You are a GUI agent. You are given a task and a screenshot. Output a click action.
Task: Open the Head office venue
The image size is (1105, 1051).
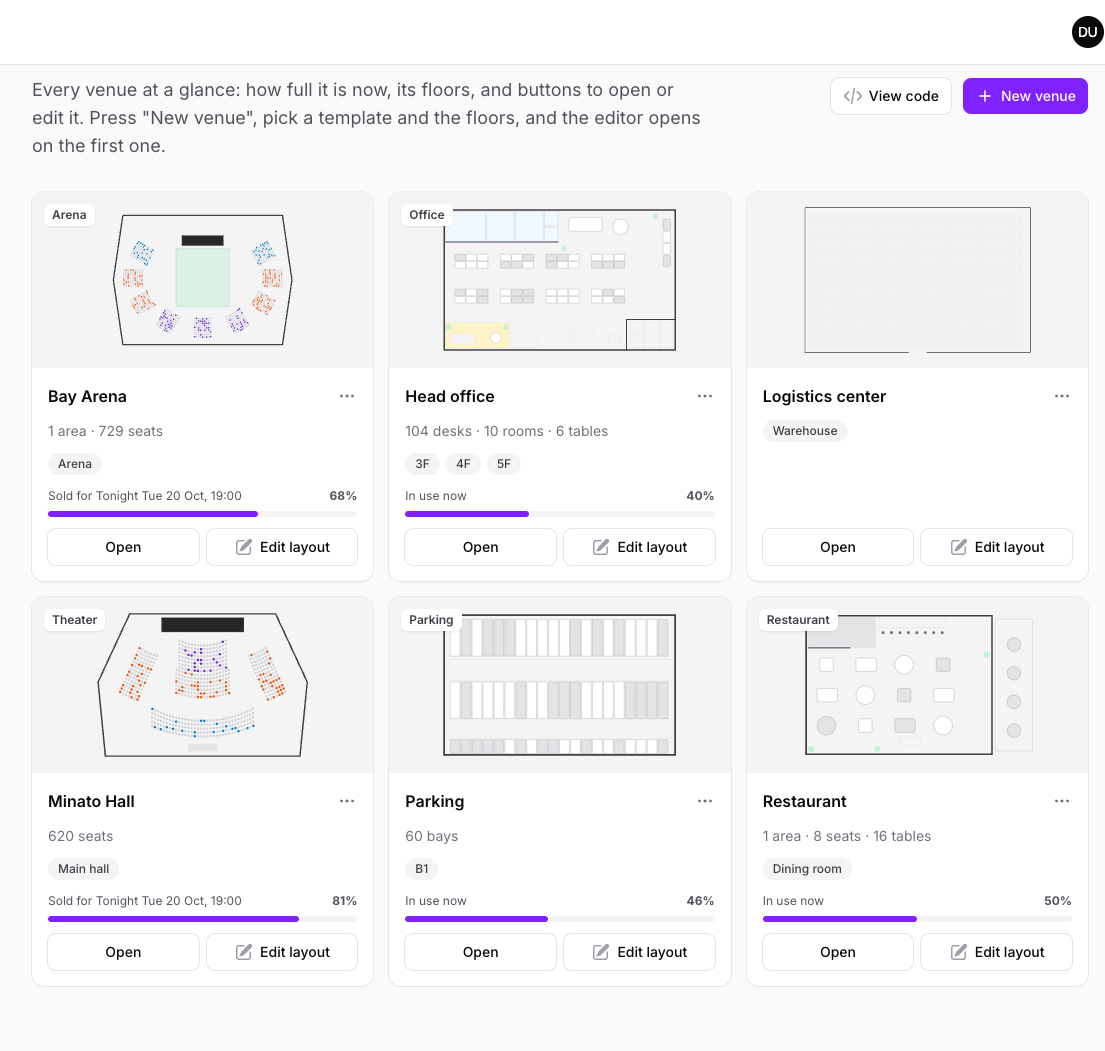click(x=481, y=547)
